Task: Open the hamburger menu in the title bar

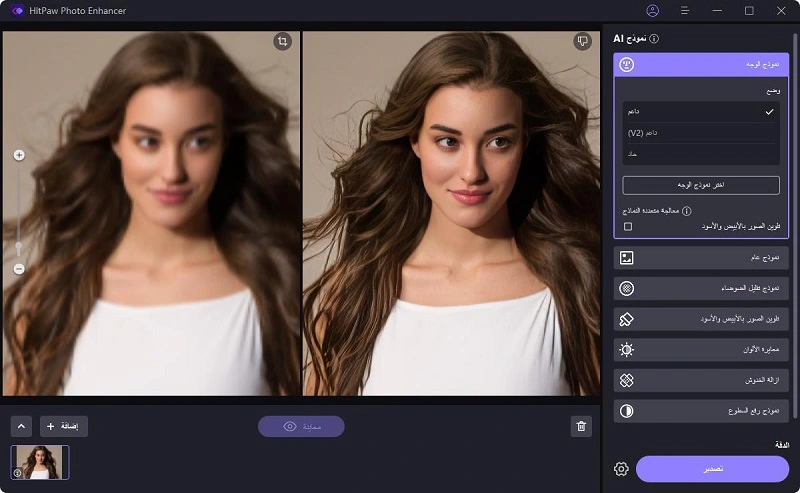Action: 685,11
